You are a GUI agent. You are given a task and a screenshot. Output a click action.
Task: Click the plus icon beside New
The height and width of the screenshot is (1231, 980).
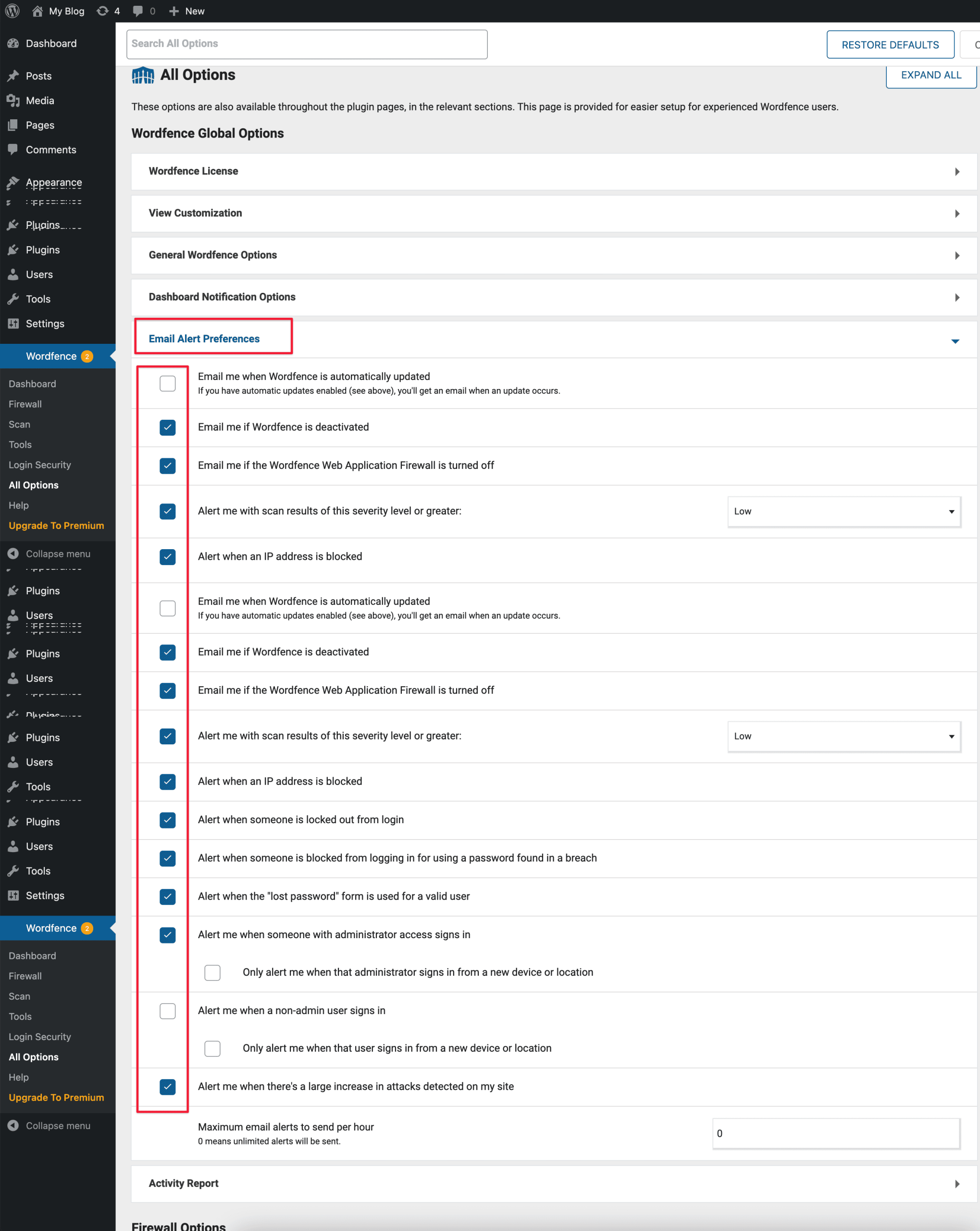click(x=174, y=11)
